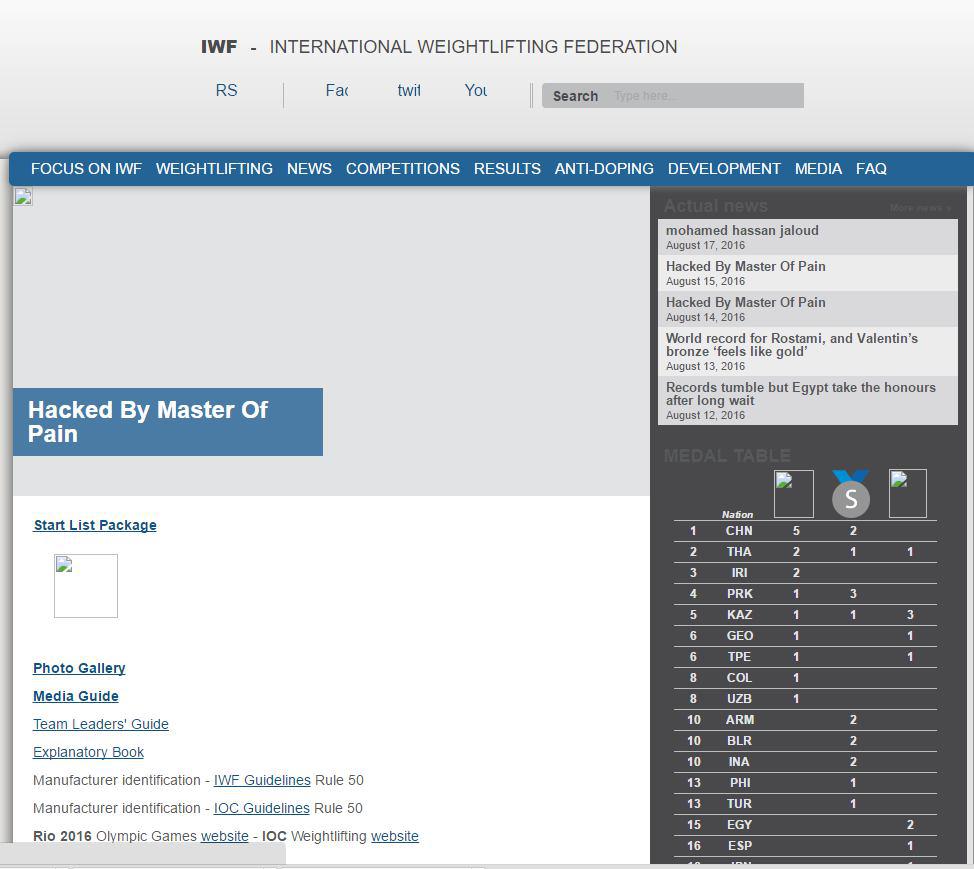Open the Twitter link in the header
The height and width of the screenshot is (869, 974).
(409, 91)
